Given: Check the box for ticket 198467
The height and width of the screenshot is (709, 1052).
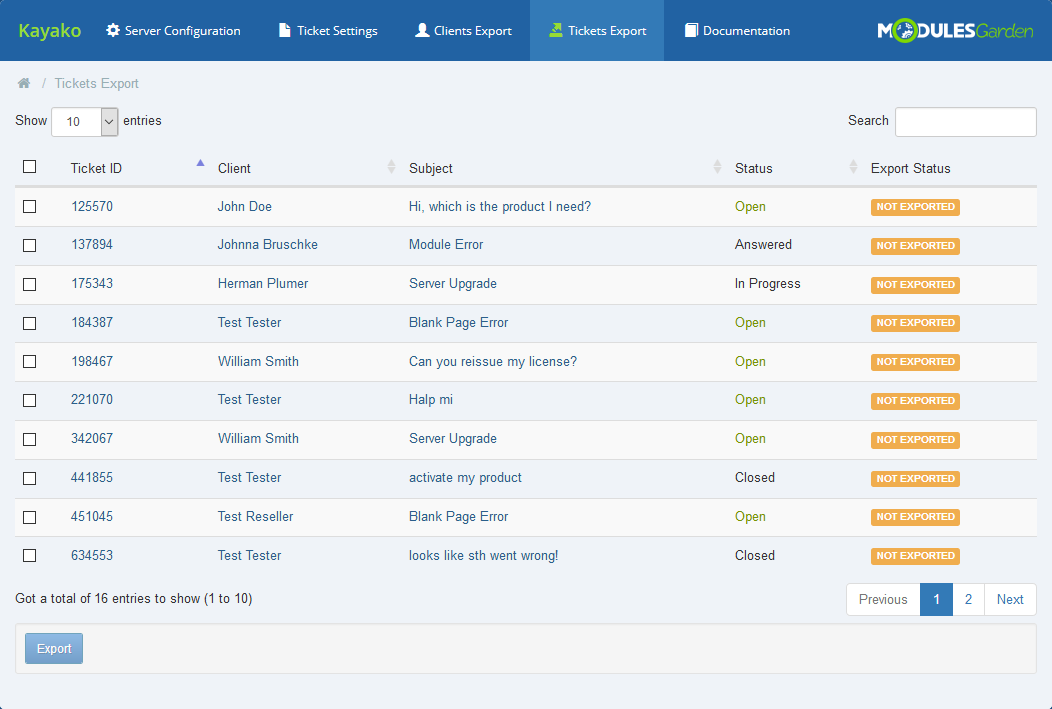Looking at the screenshot, I should tap(30, 362).
